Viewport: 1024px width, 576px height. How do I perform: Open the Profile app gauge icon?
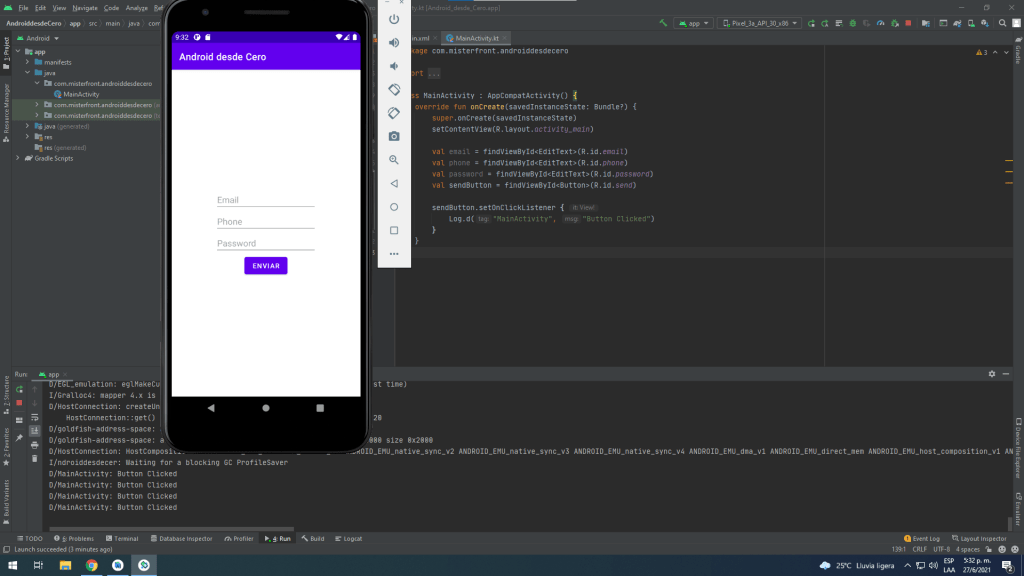(880, 23)
